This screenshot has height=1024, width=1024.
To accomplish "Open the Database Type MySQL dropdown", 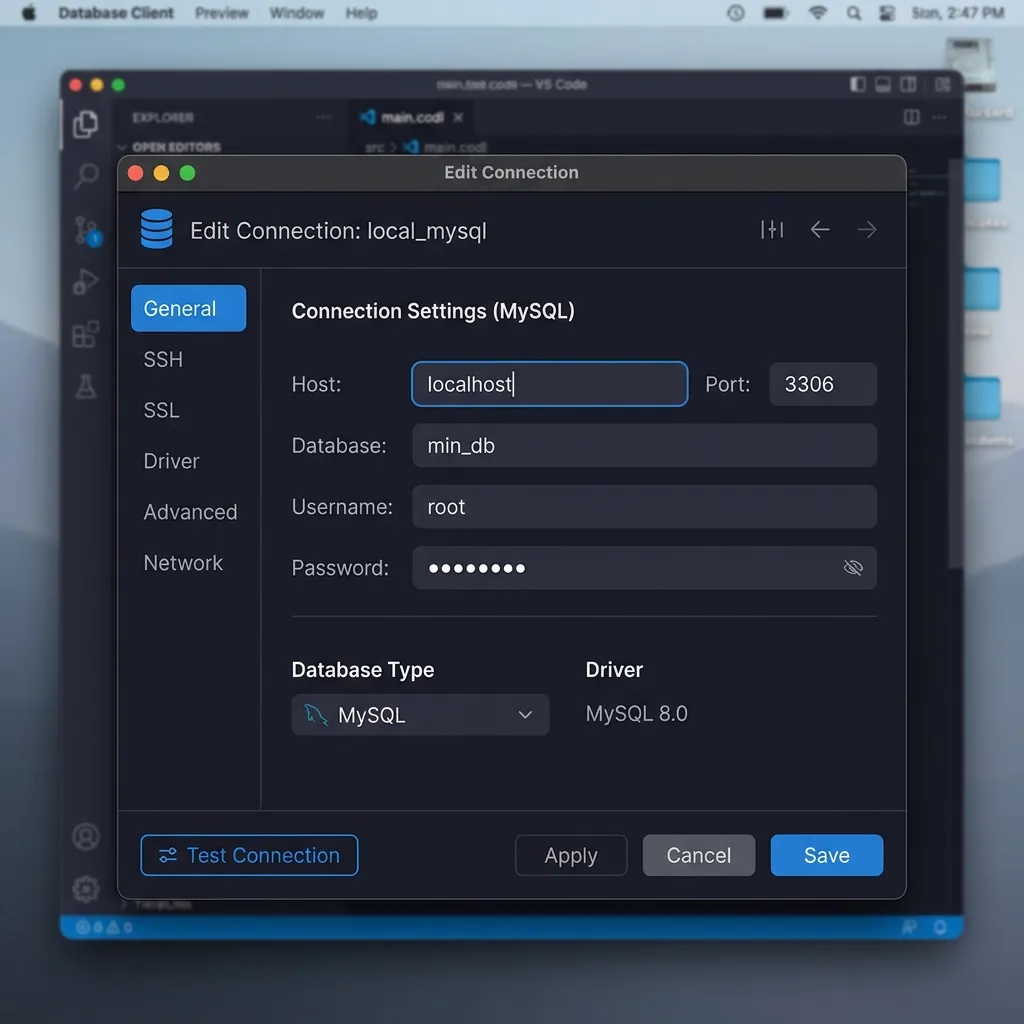I will 420,714.
